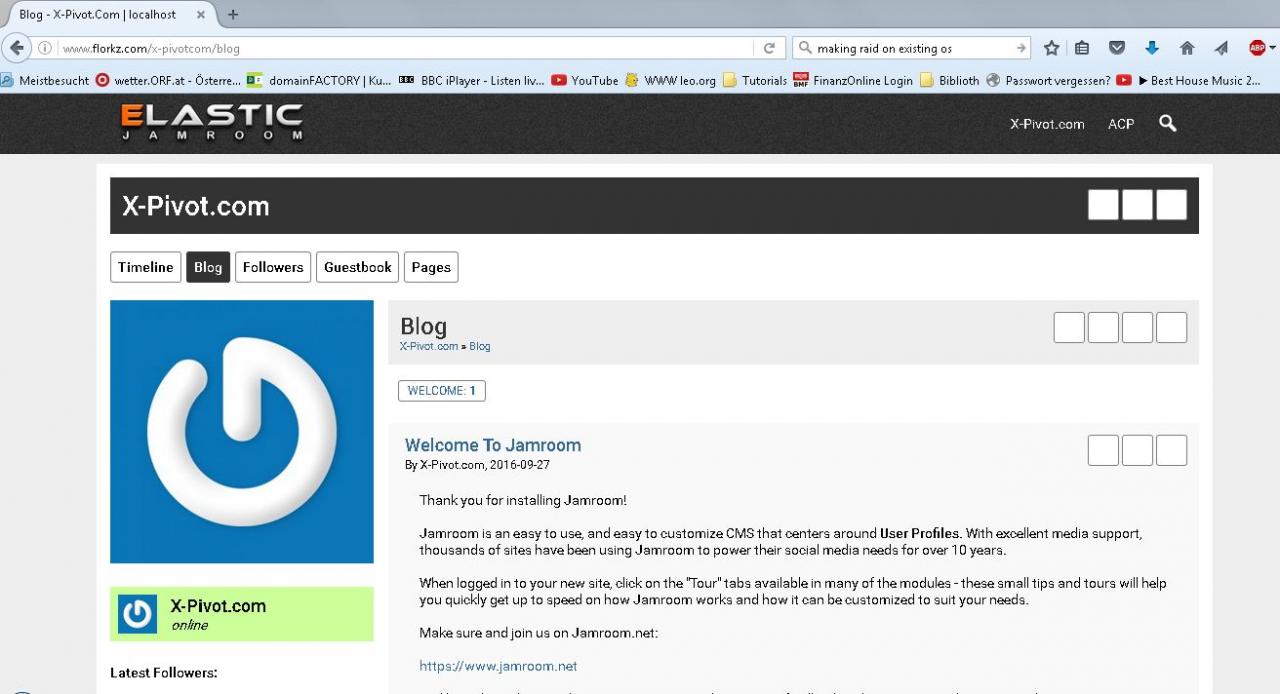
Task: Expand the Biblioth bookmark folder
Action: (x=949, y=80)
